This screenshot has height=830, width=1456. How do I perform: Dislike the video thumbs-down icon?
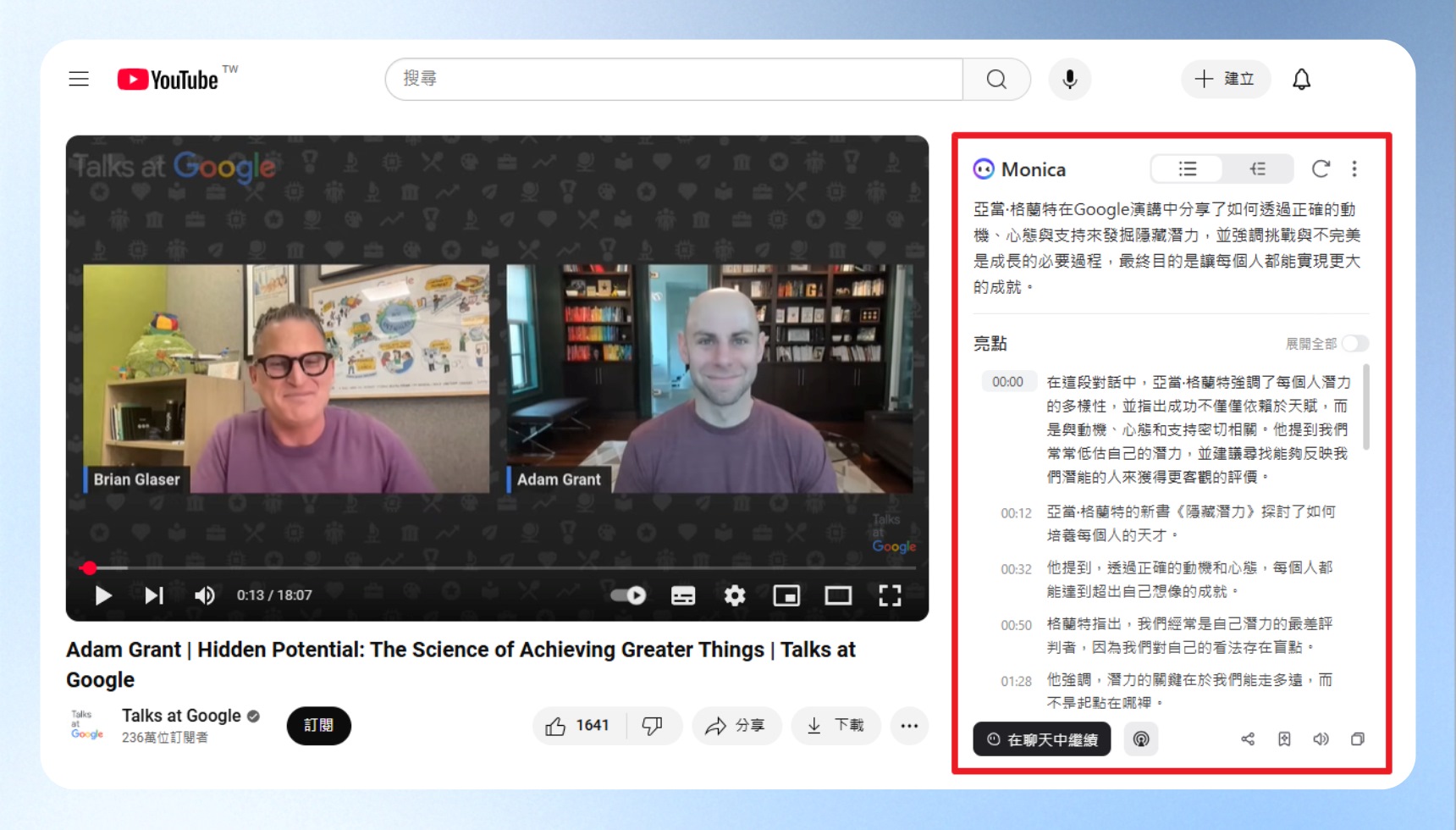coord(652,726)
